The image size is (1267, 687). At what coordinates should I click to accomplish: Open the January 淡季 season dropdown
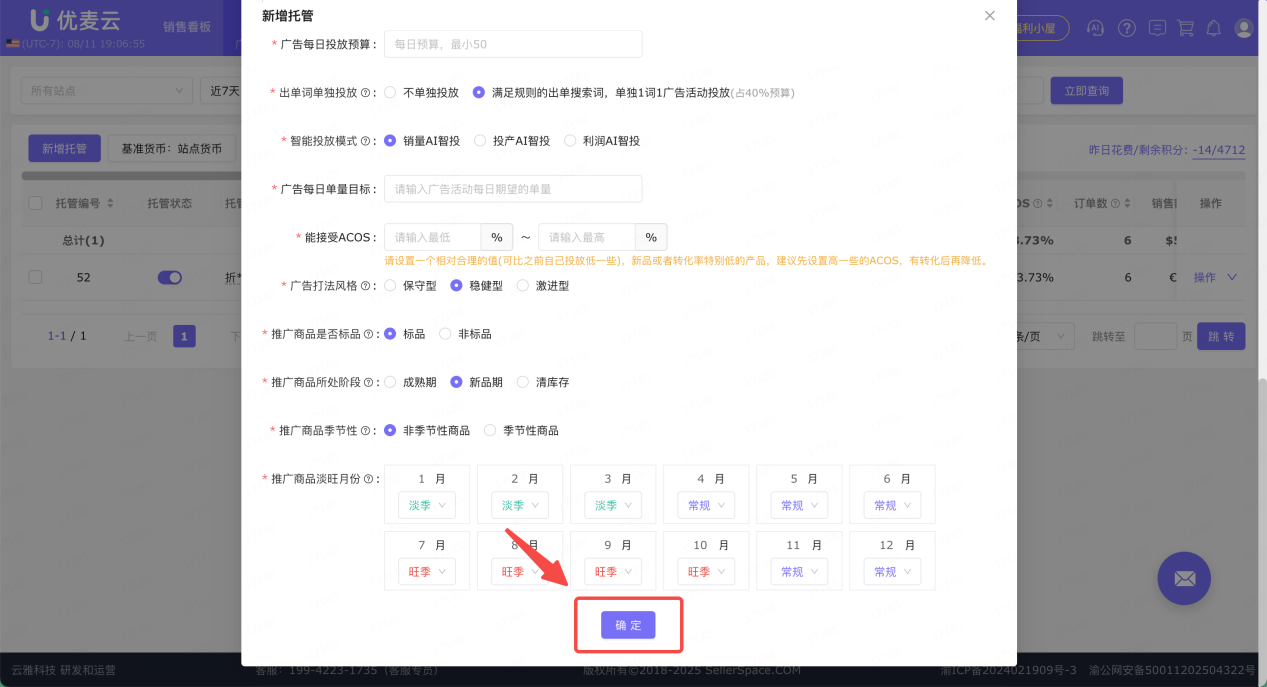[426, 505]
